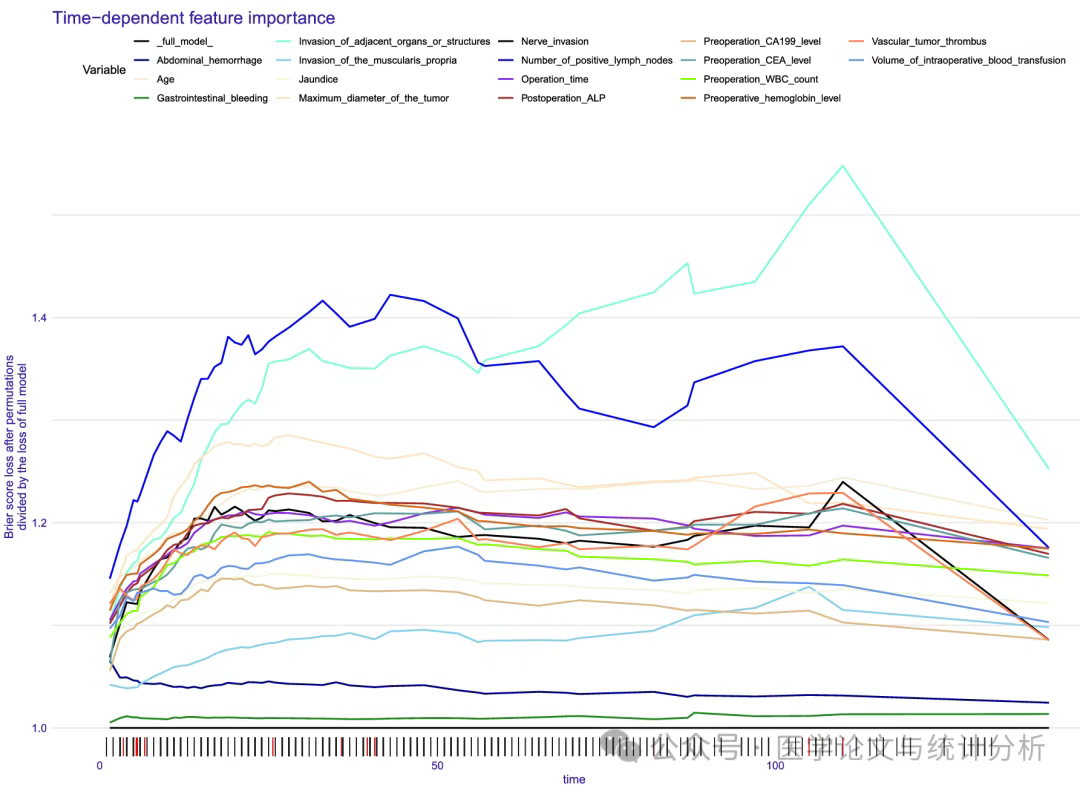
Task: Click the Time-dependent feature importance title
Action: coord(194,18)
